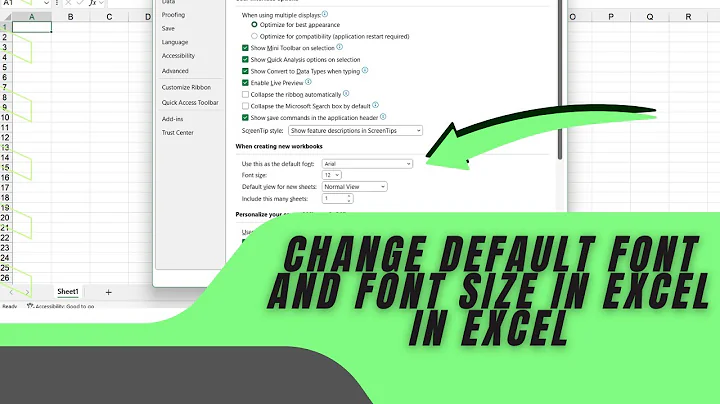Open Customize Ribbon category

186,87
